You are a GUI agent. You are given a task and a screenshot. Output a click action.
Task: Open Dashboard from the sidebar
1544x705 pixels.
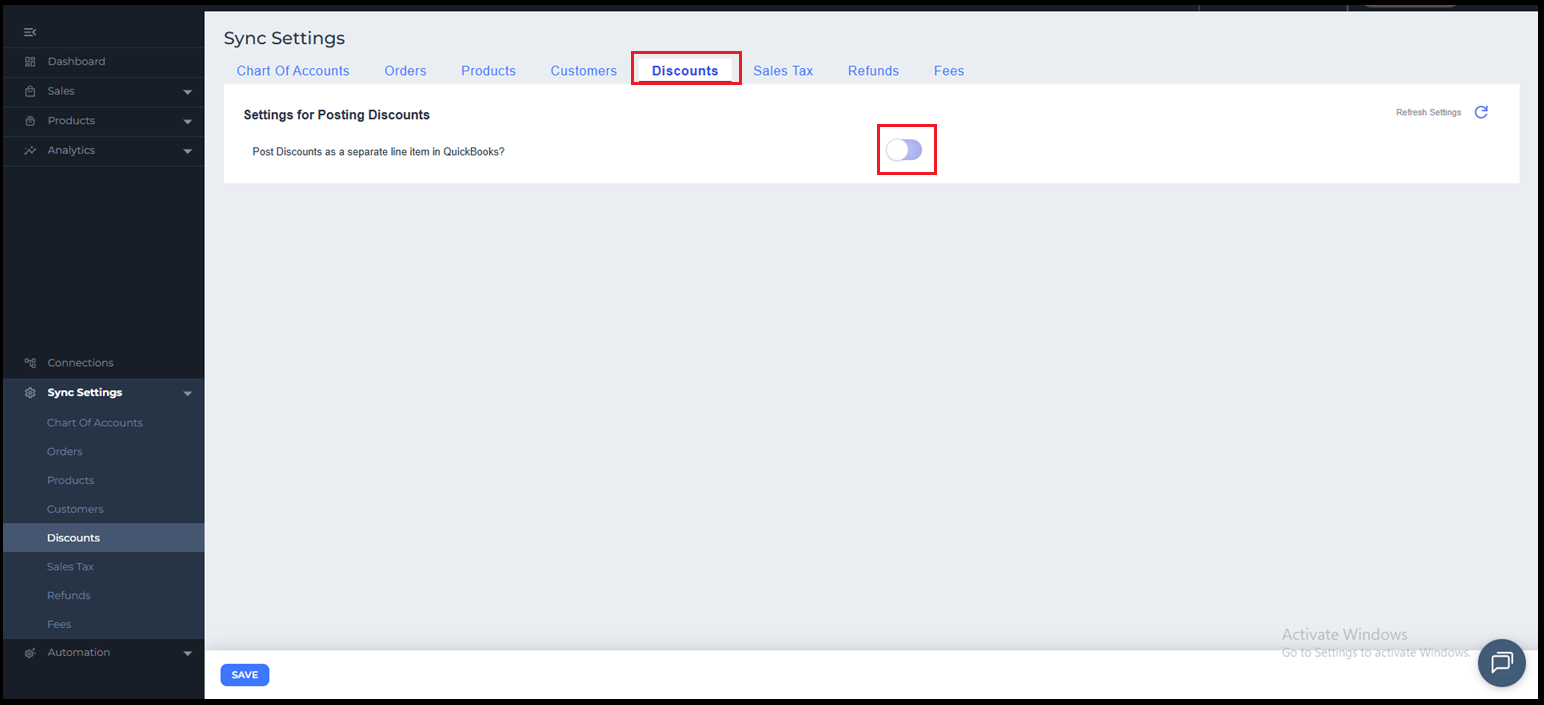click(x=76, y=62)
